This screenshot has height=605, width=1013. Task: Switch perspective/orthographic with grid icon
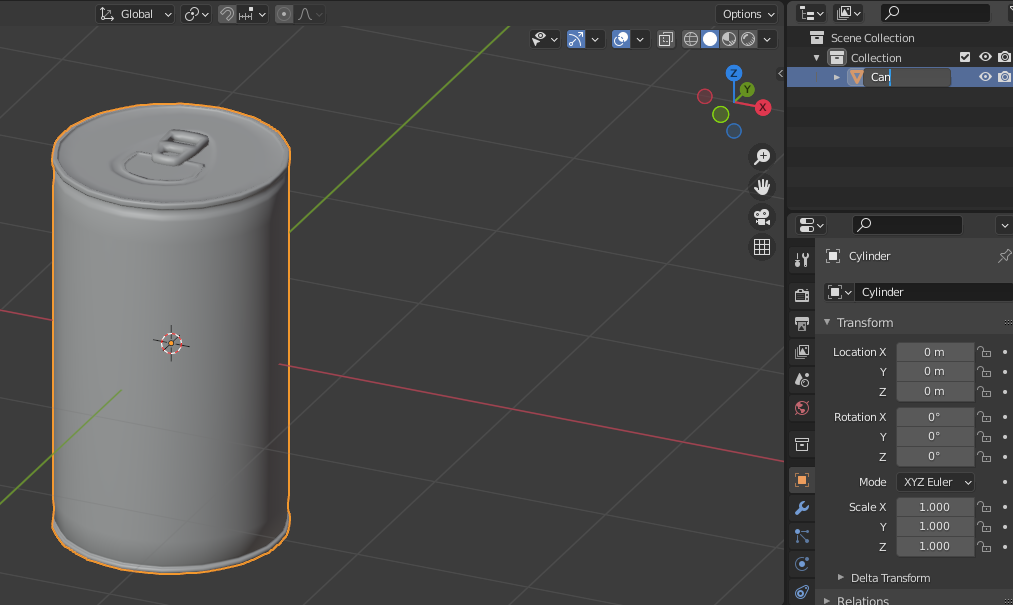pos(762,246)
